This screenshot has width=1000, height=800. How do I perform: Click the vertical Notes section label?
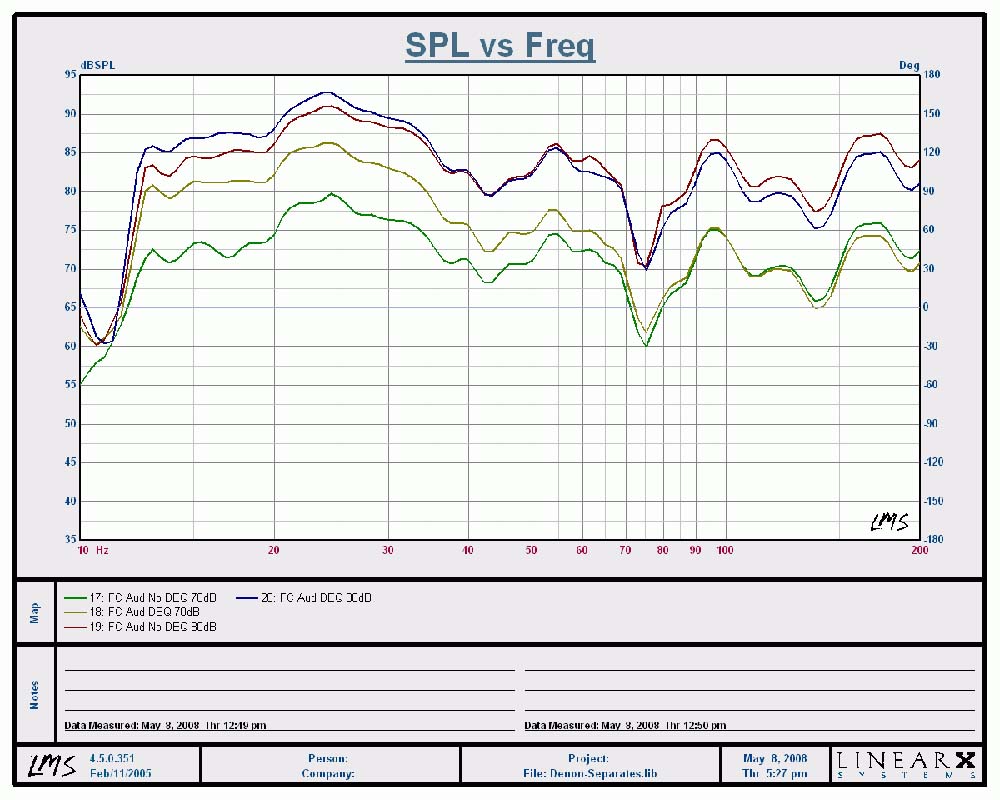(x=35, y=695)
